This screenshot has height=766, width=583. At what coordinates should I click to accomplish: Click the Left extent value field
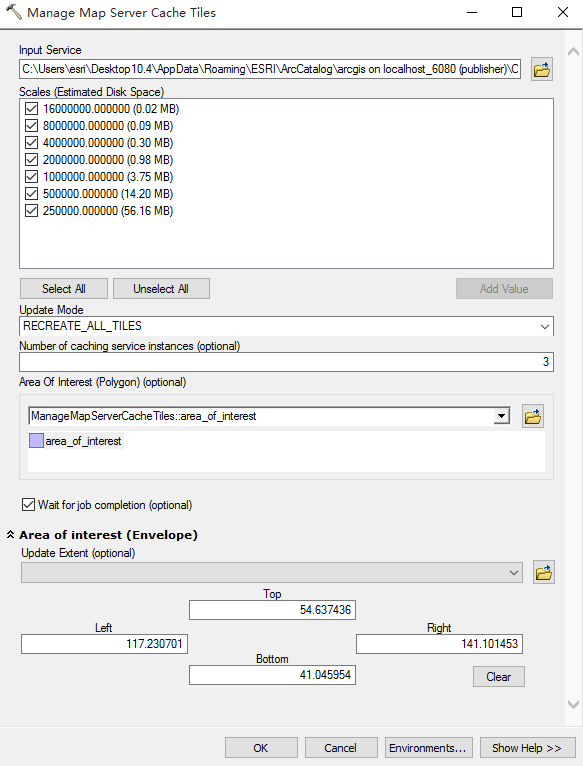(x=104, y=644)
